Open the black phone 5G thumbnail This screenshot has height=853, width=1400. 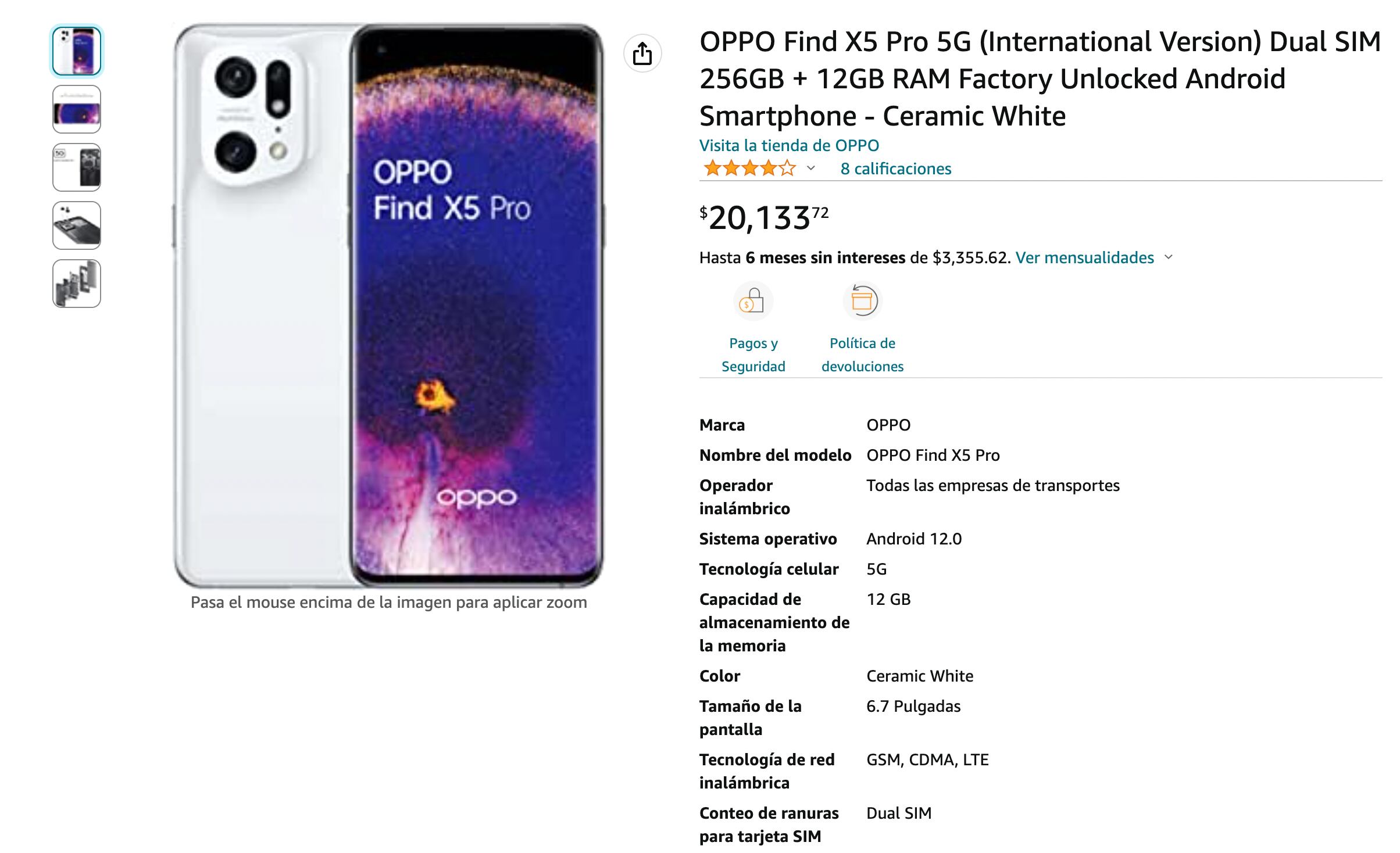[x=77, y=168]
